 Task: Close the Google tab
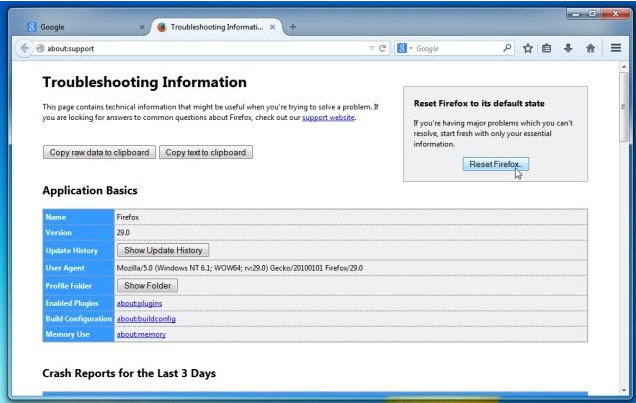pyautogui.click(x=142, y=27)
